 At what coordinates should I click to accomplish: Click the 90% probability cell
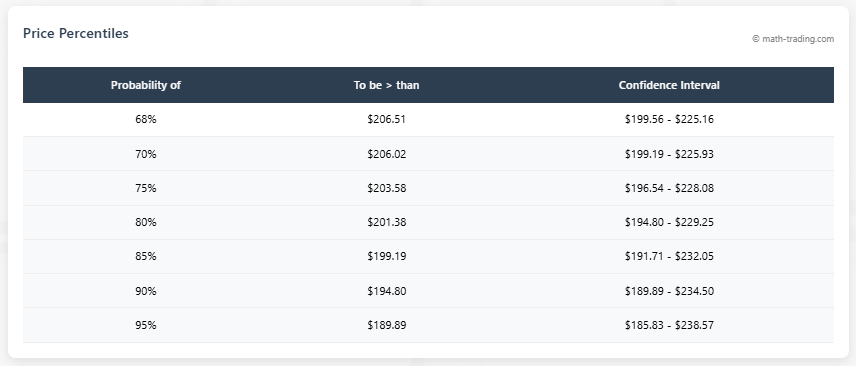click(146, 291)
